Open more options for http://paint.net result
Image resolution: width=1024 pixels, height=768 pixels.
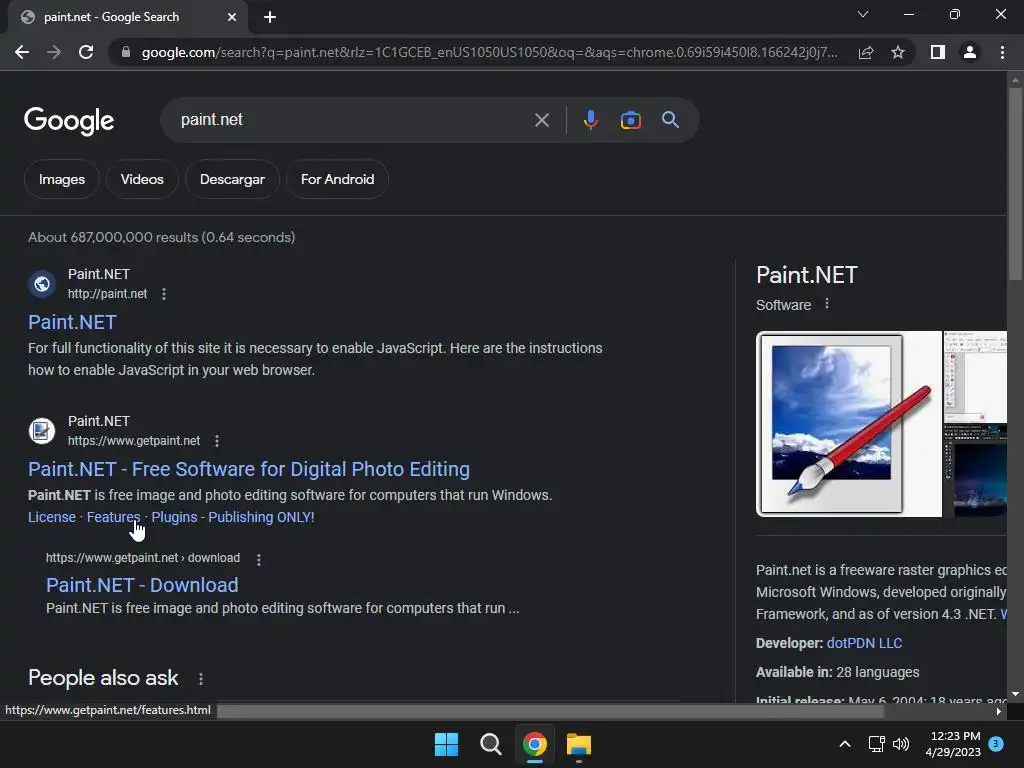[x=164, y=295]
